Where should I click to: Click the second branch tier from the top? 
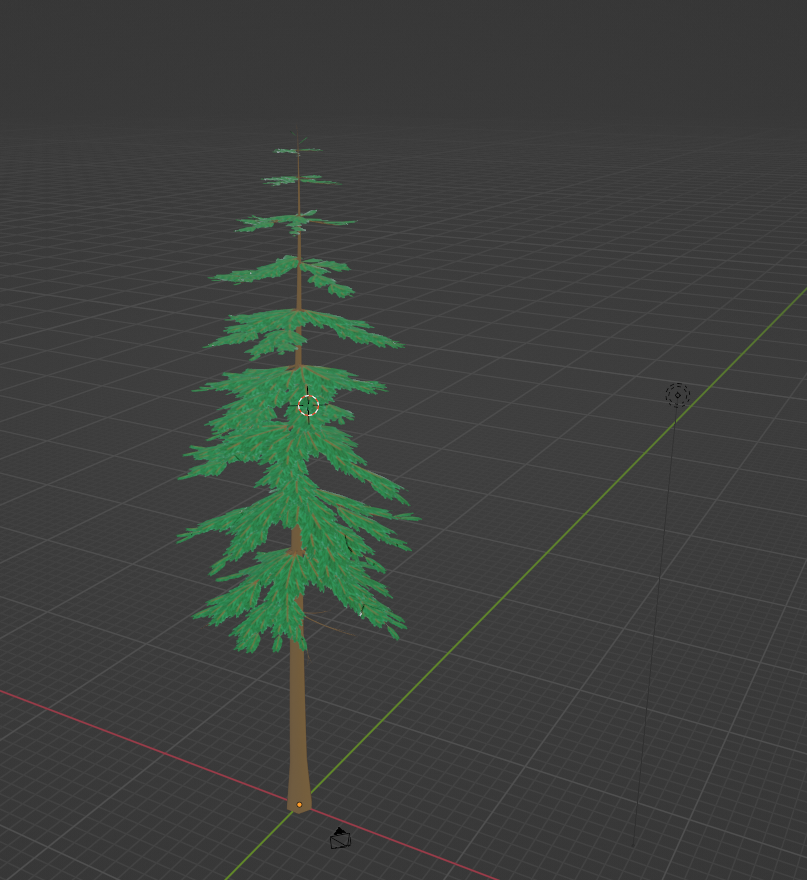pos(300,181)
